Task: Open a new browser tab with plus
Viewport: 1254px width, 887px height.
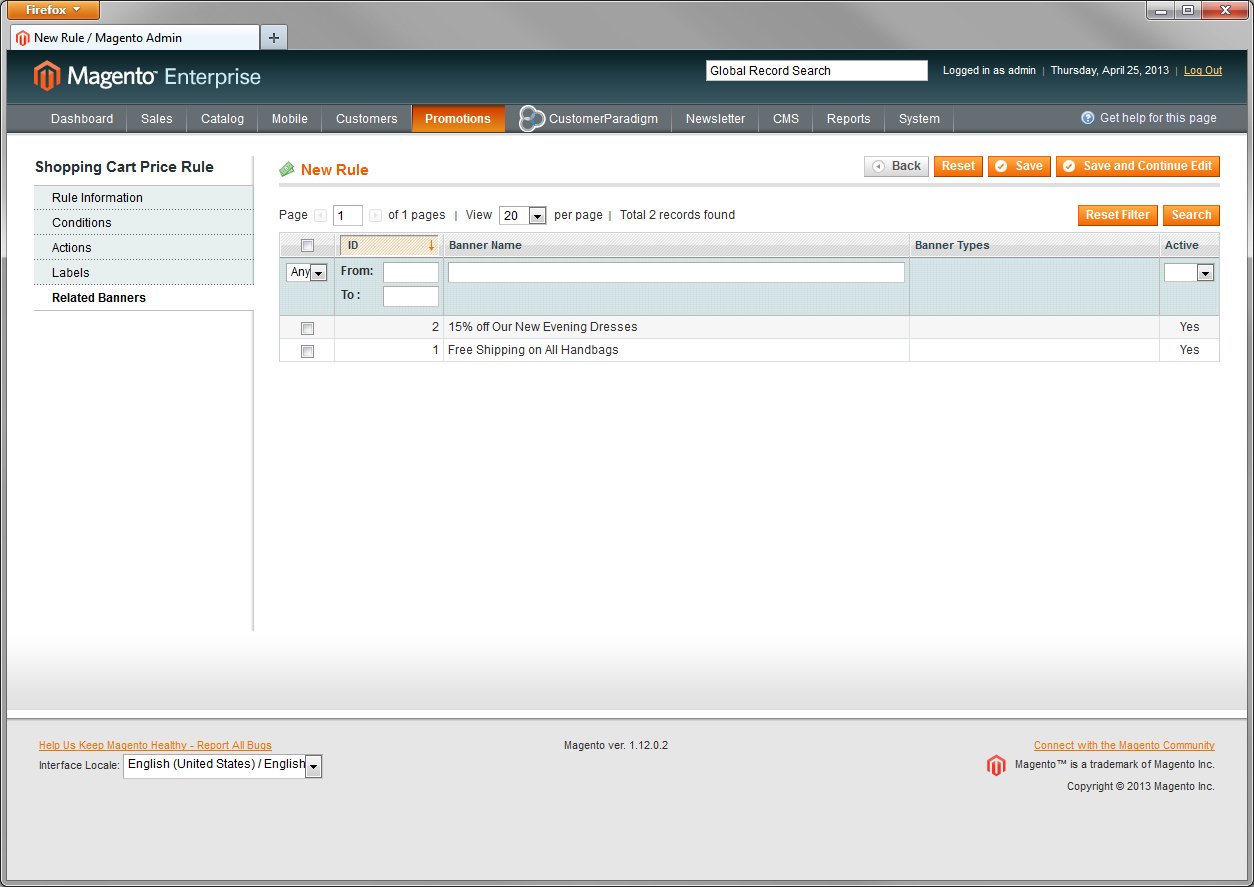Action: point(274,38)
